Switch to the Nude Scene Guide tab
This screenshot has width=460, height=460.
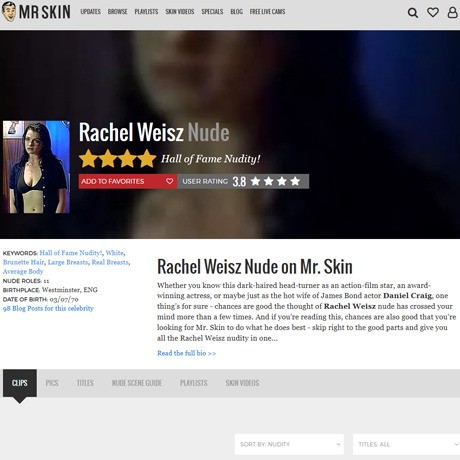(137, 383)
